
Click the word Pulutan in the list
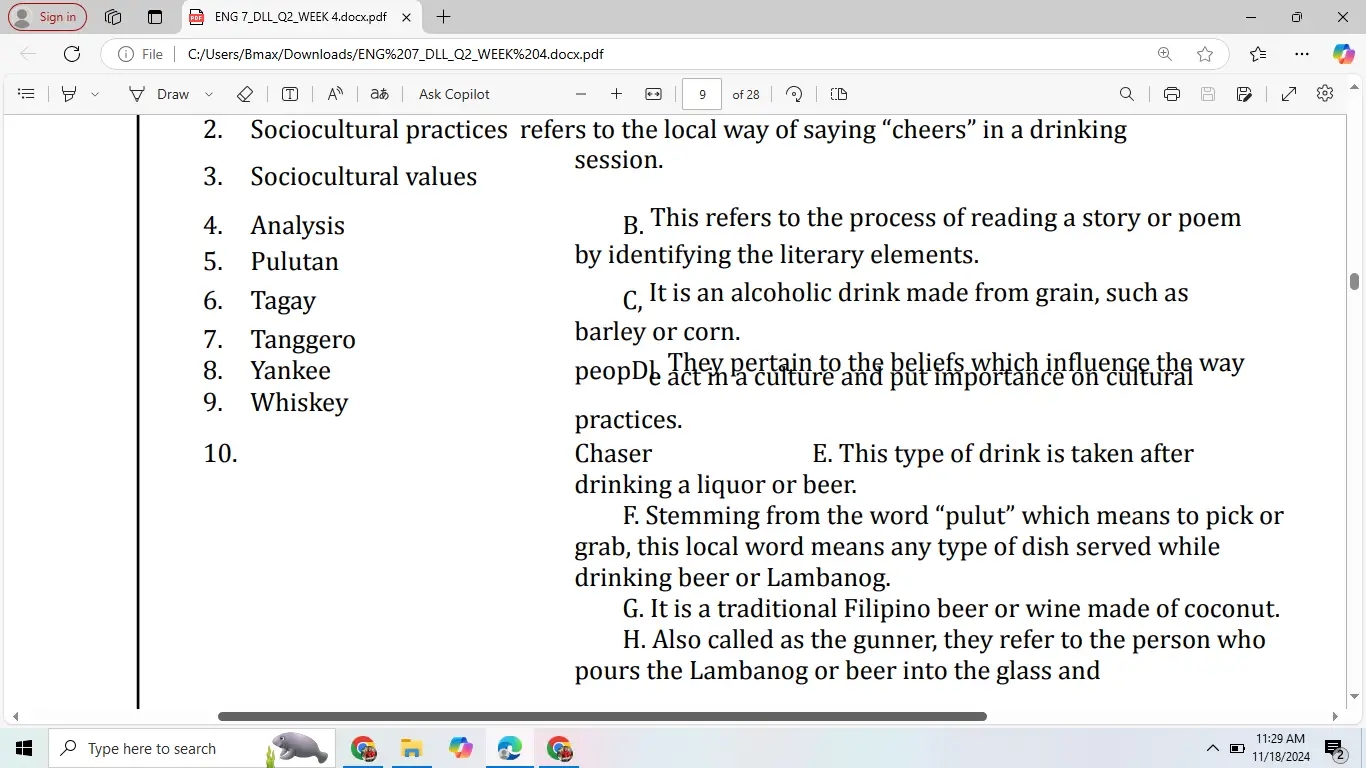[295, 262]
